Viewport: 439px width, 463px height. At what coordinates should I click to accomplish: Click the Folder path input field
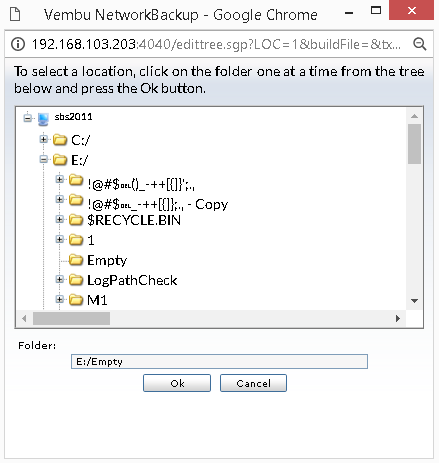point(219,362)
